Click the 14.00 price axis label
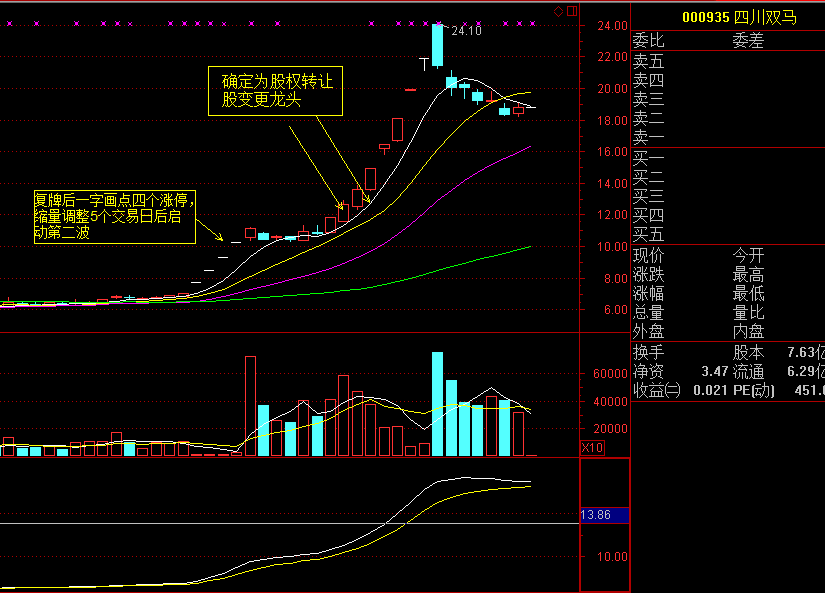This screenshot has width=825, height=593. [612, 184]
